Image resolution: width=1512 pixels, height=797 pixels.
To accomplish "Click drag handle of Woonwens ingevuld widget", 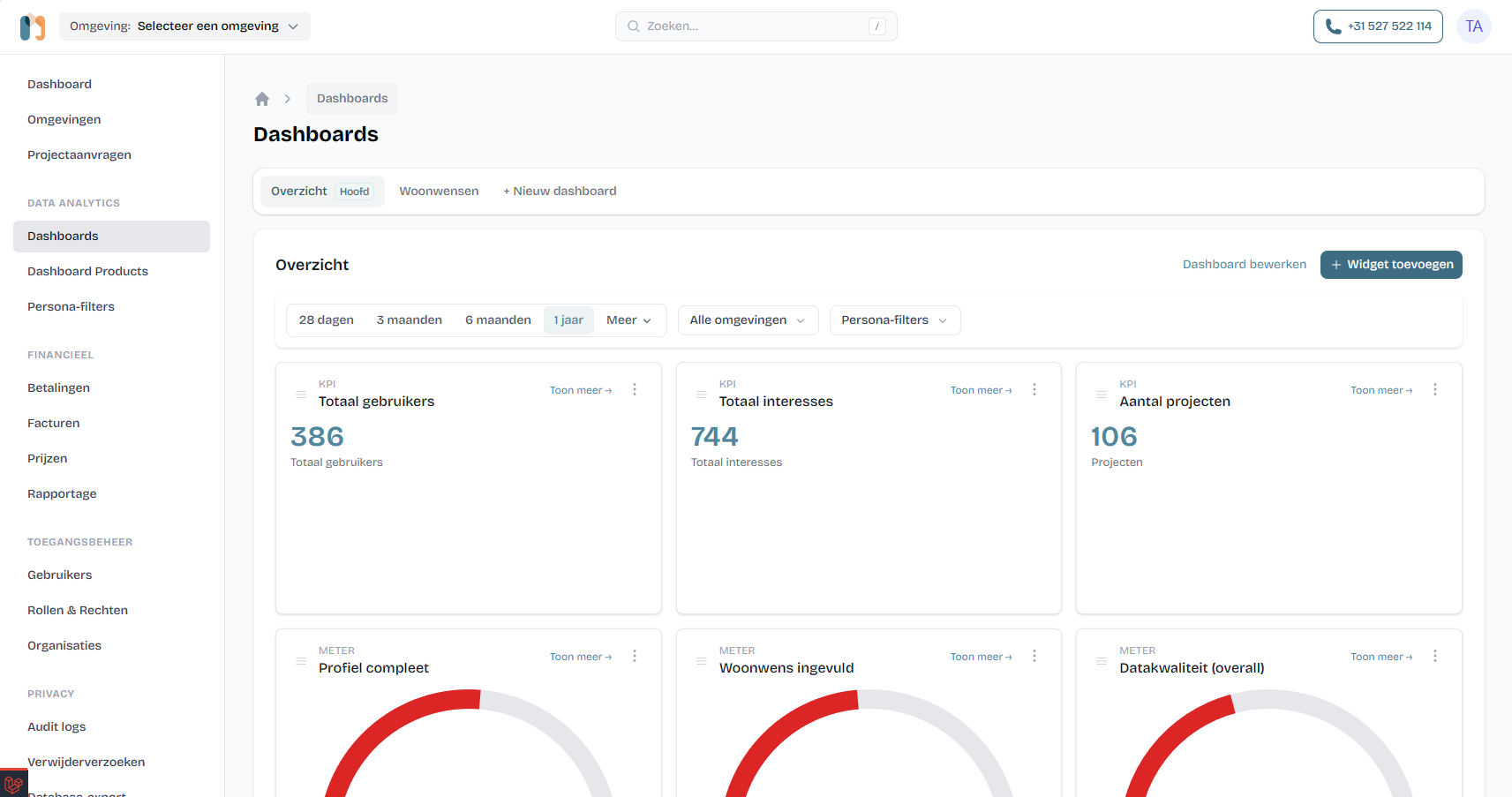I will [x=702, y=661].
